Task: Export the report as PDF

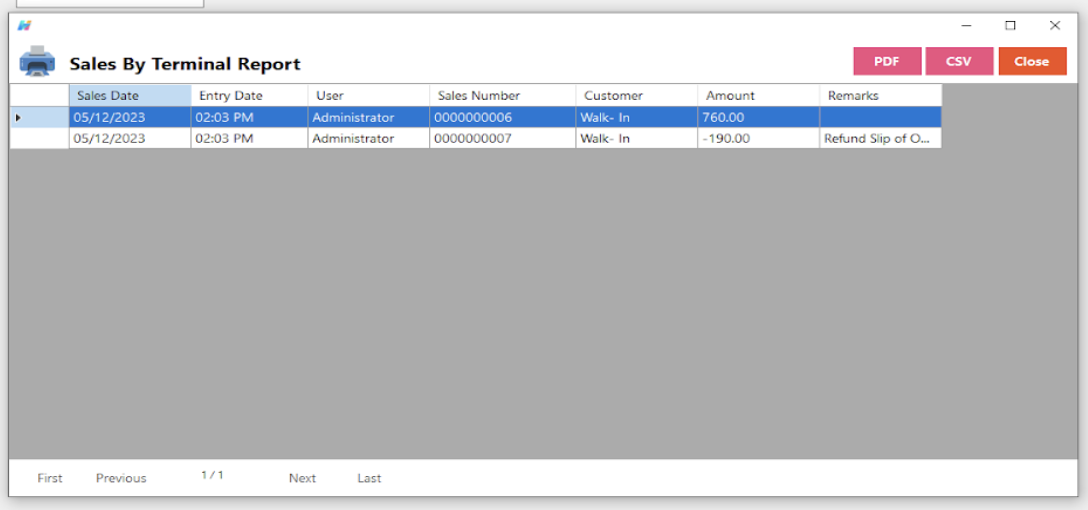Action: pos(887,61)
